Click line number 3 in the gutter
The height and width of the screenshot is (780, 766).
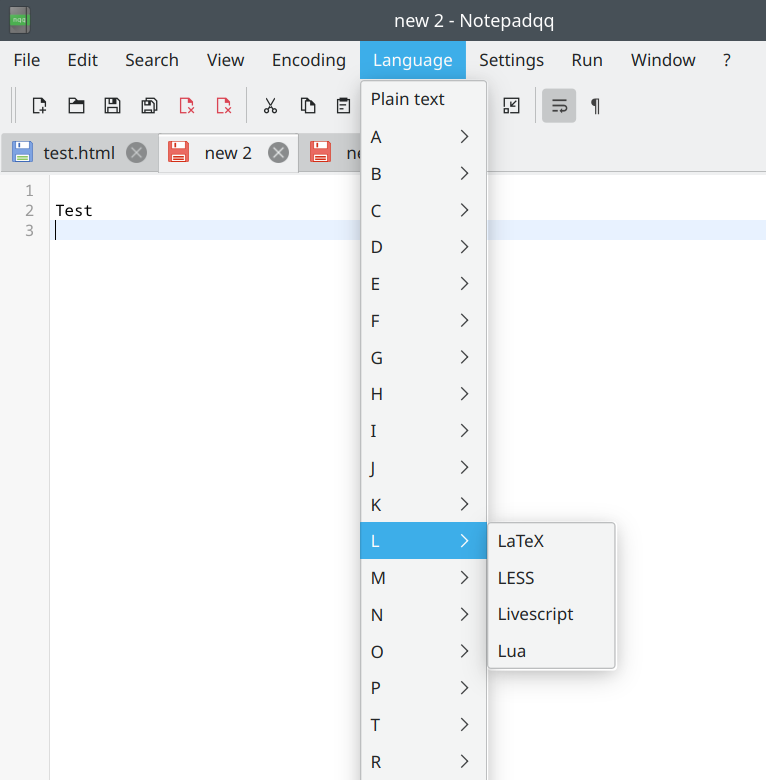click(29, 231)
